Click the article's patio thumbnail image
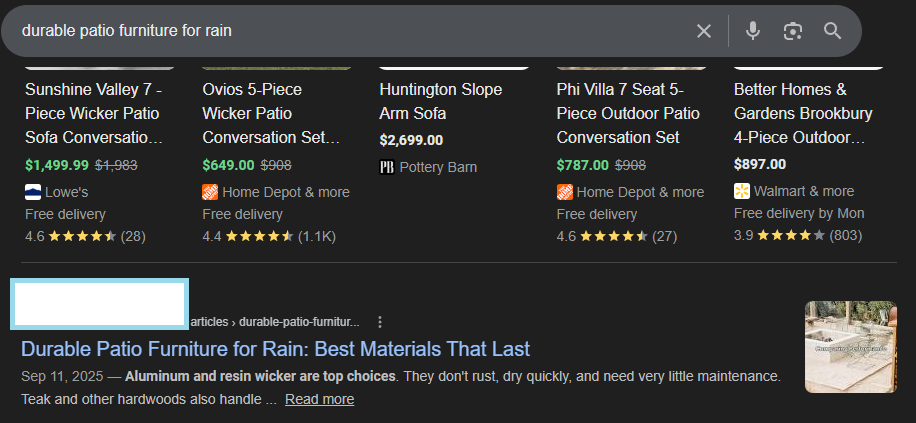 tap(850, 347)
